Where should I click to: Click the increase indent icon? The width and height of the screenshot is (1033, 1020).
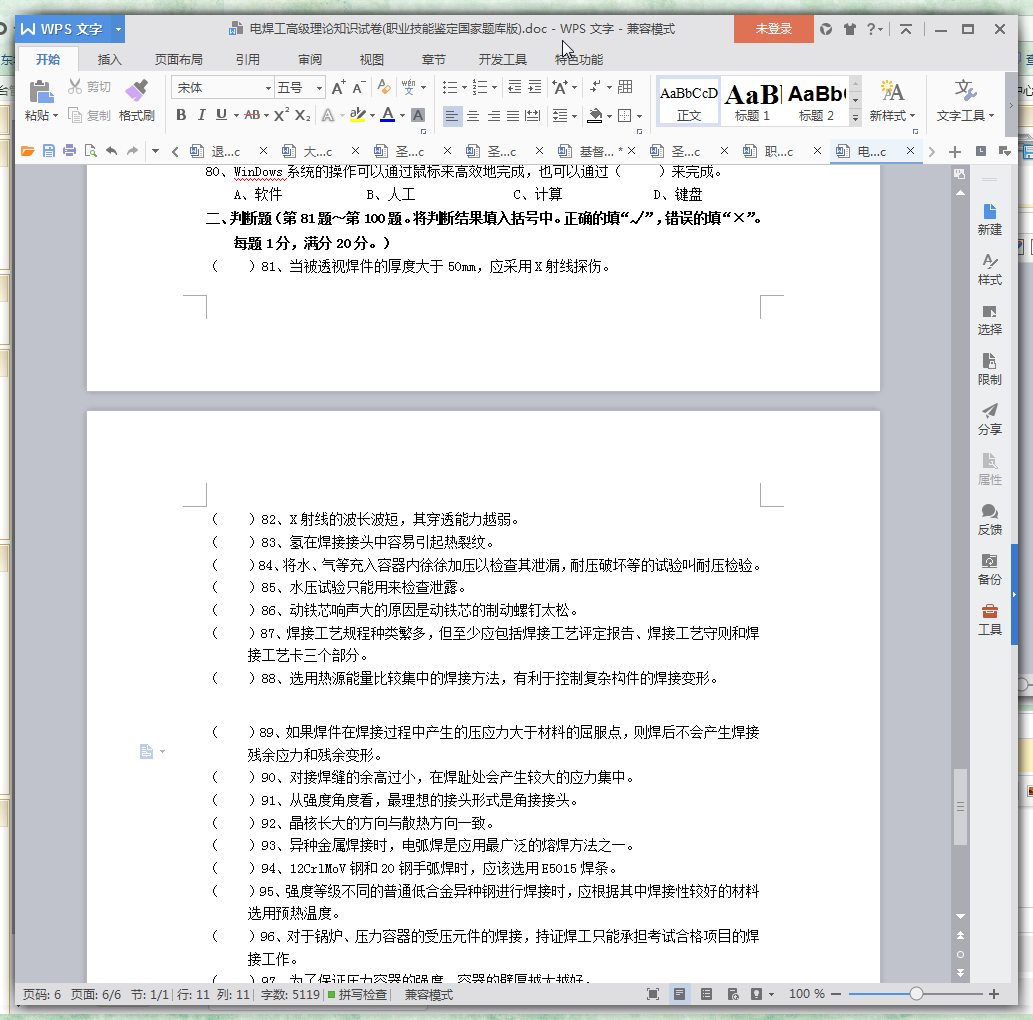click(535, 87)
